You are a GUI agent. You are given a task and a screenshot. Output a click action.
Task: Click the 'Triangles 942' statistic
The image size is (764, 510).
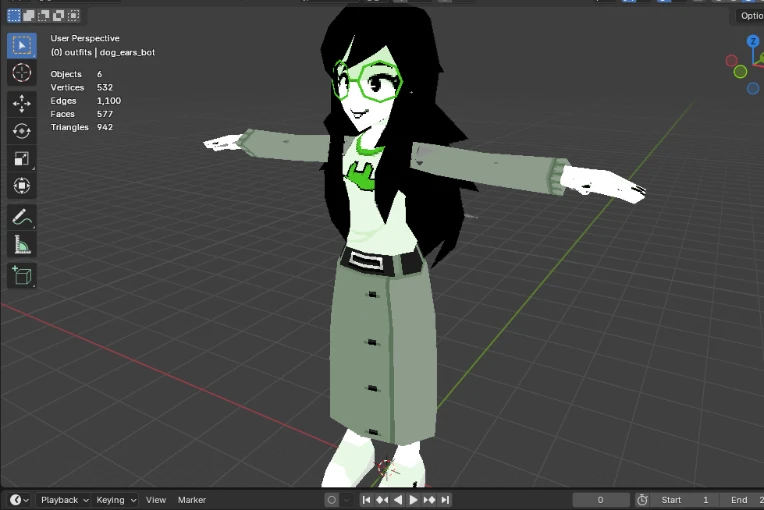81,127
